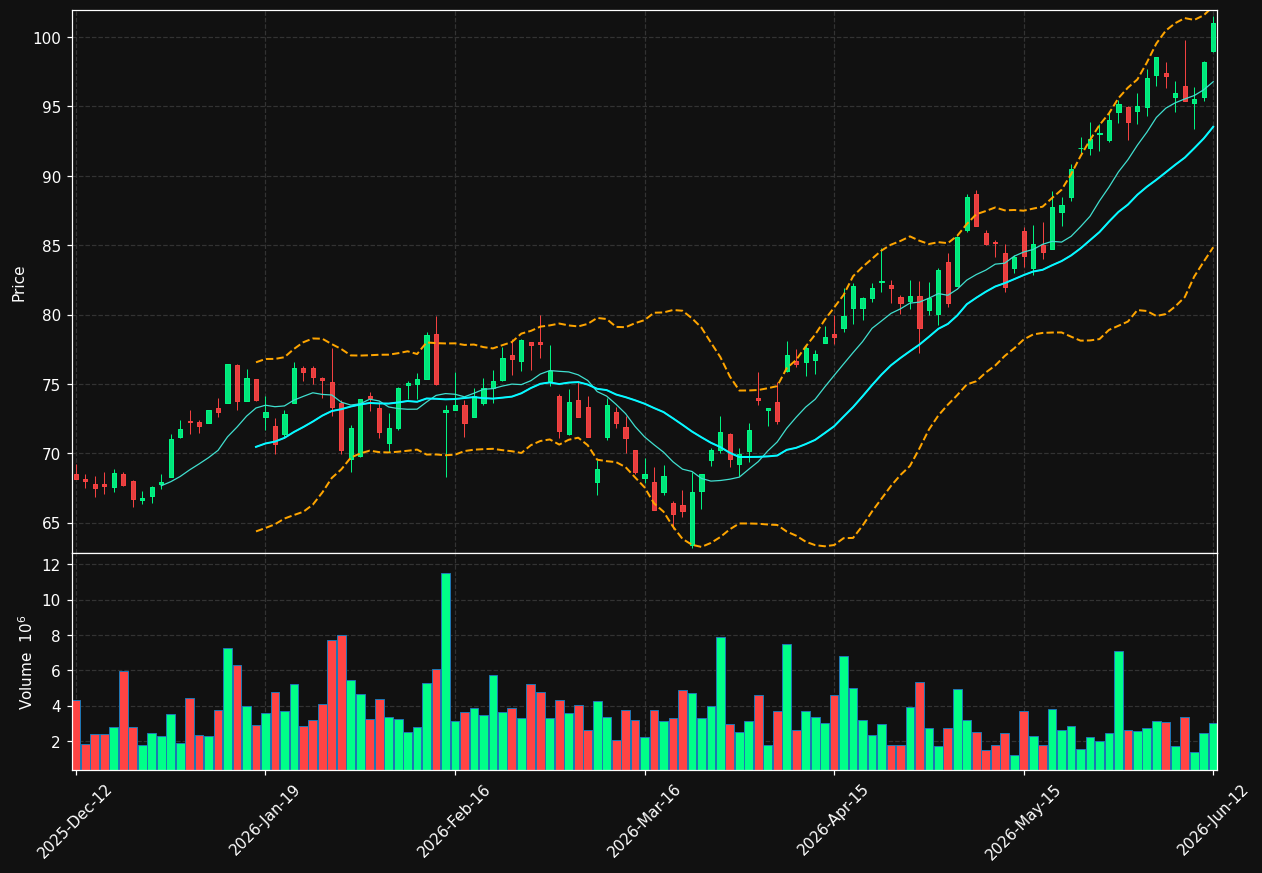This screenshot has width=1262, height=873.
Task: Click the 100 price tick label
Action: [46, 38]
